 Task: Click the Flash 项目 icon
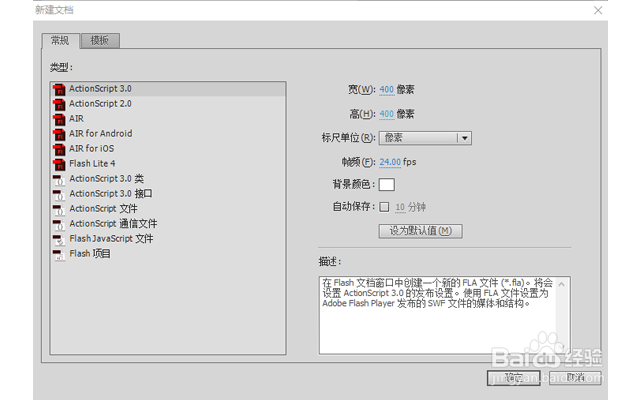[x=59, y=255]
